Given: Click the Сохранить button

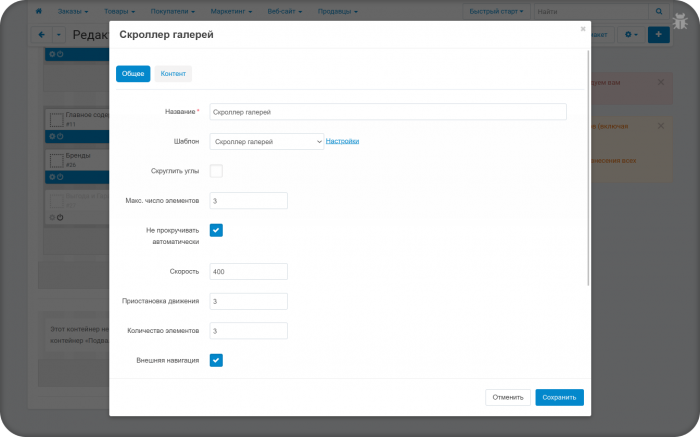Looking at the screenshot, I should 559,397.
